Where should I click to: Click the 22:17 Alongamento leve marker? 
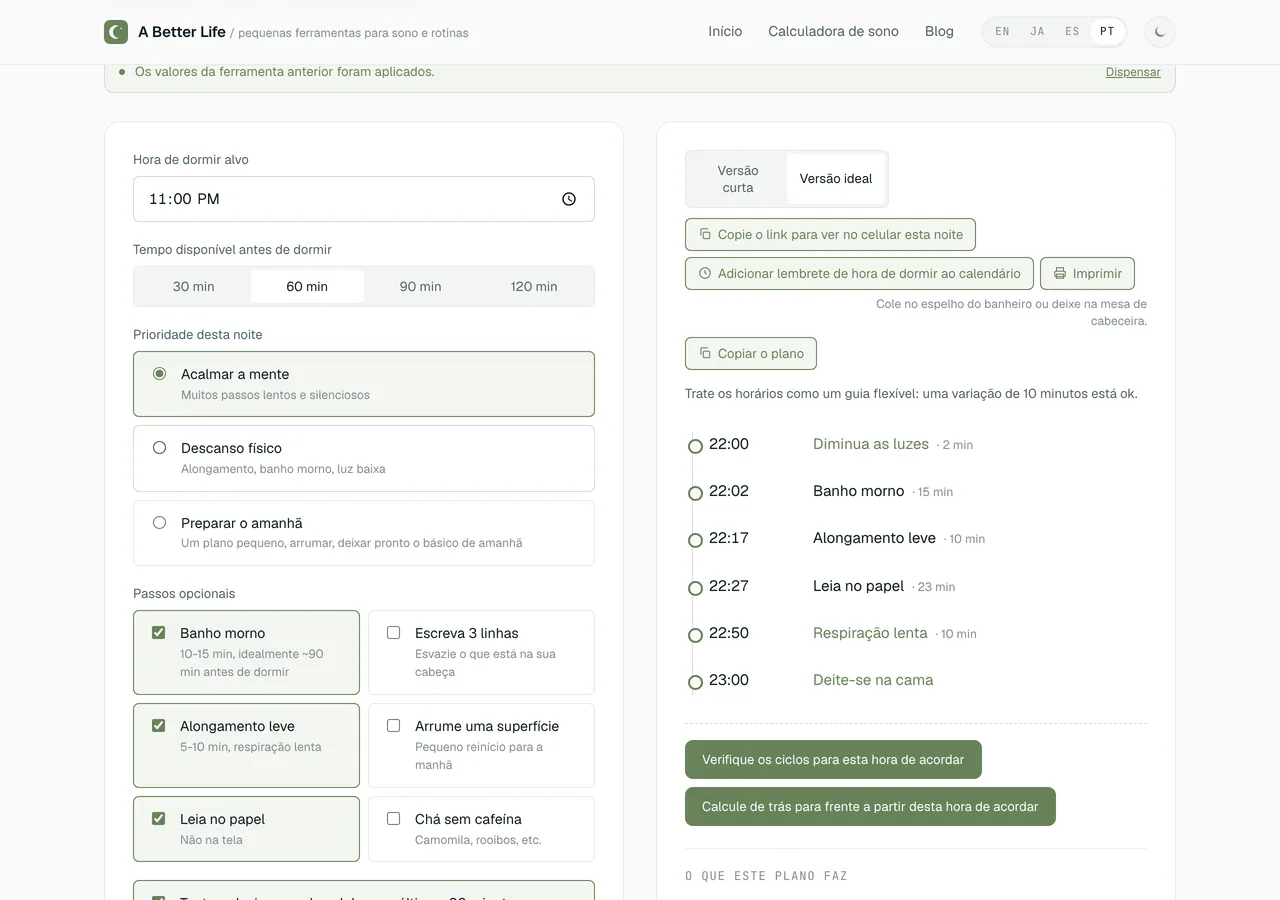pos(695,540)
